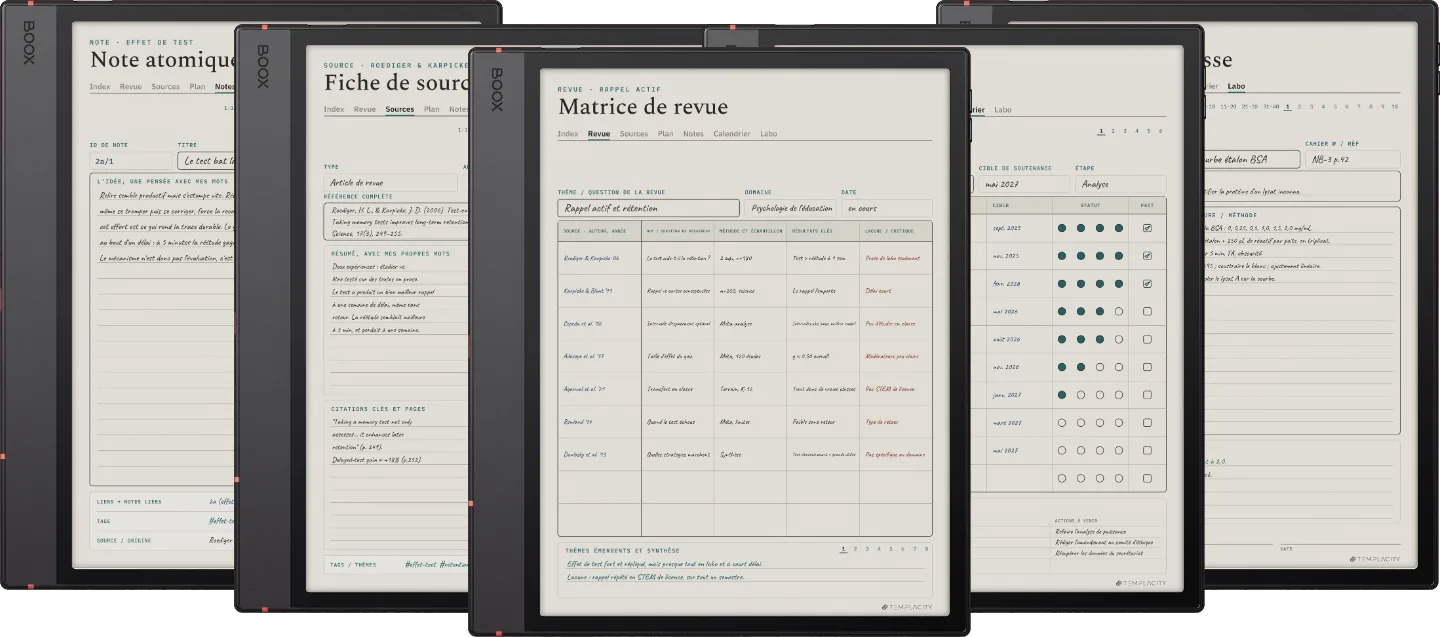Check the Fait box for août 2026
Image resolution: width=1440 pixels, height=637 pixels.
(x=1147, y=339)
